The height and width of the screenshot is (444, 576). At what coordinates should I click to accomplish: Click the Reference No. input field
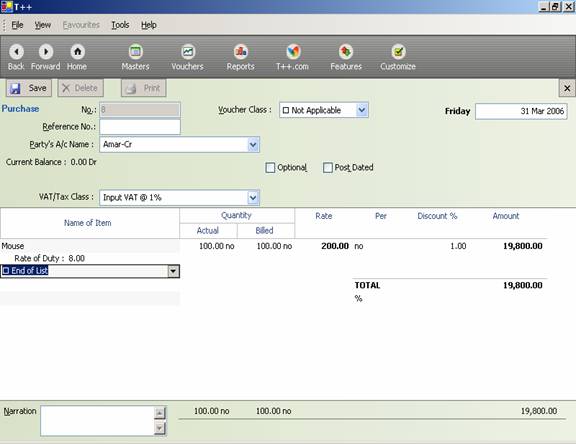pos(140,127)
